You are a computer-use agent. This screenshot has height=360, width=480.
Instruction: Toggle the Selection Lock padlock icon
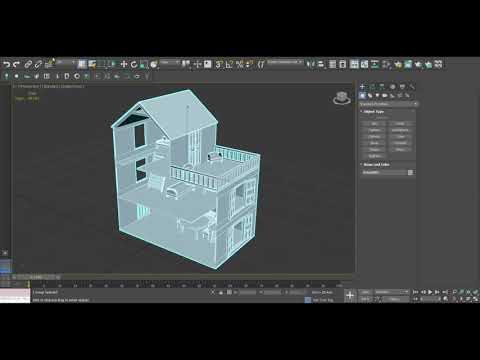point(221,292)
